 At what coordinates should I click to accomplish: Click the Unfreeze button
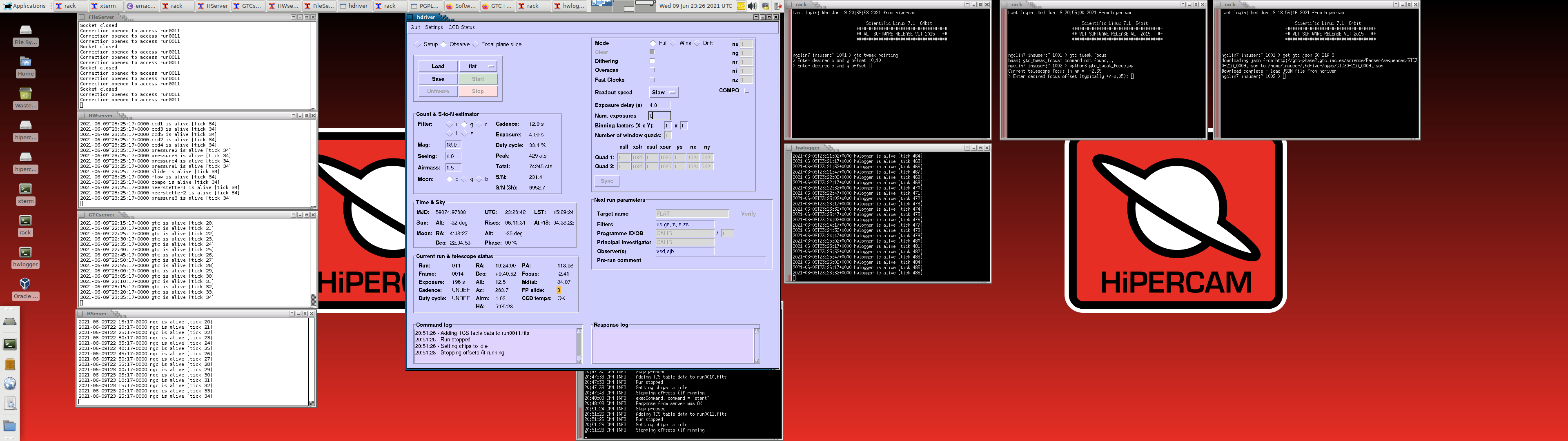pos(438,91)
